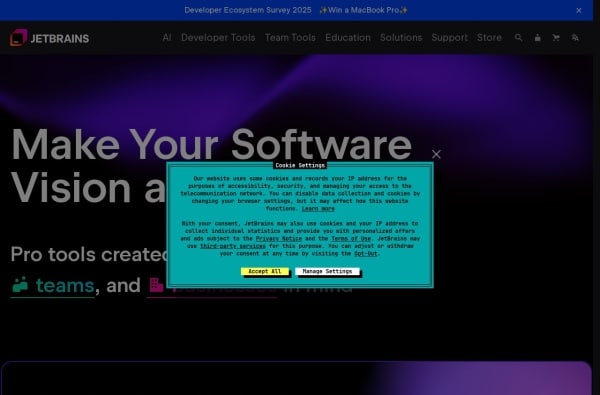Viewport: 600px width, 395px height.
Task: Open the language selector icon
Action: 575,38
